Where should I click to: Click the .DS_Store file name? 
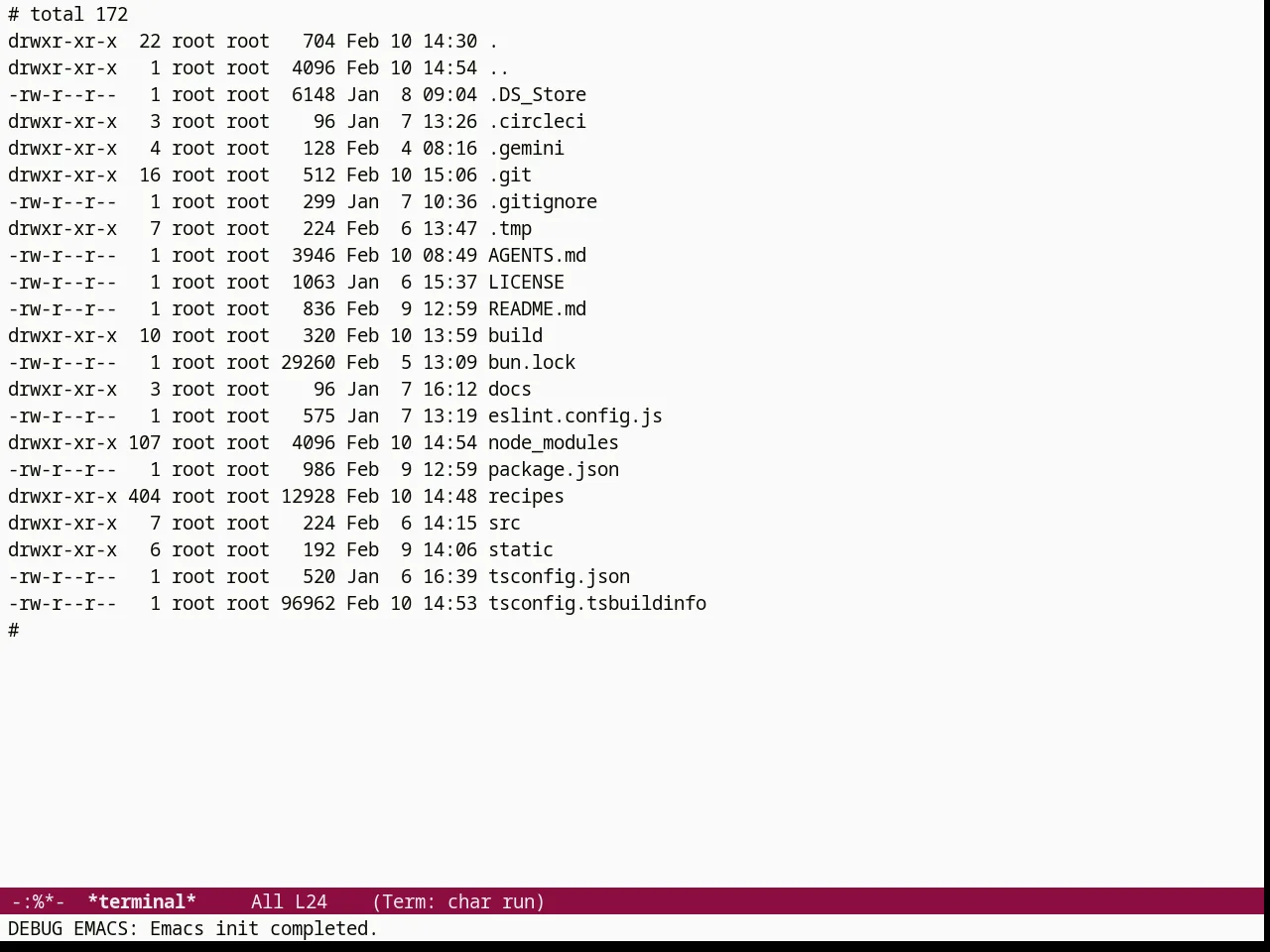click(537, 94)
